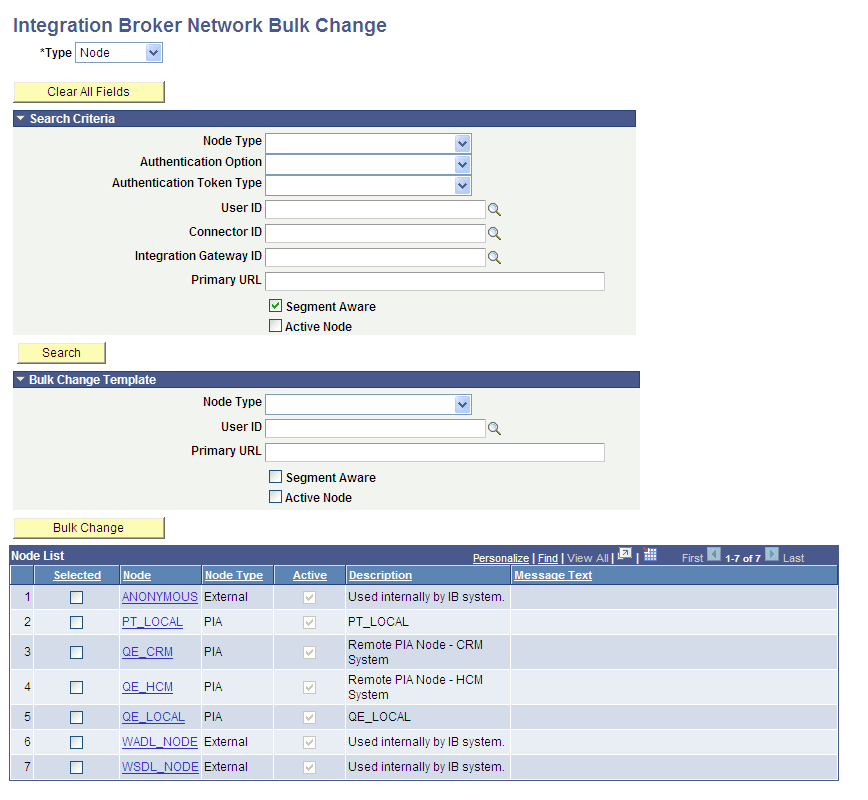Open the Node Type dropdown in Search Criteria
This screenshot has width=868, height=800.
point(461,142)
